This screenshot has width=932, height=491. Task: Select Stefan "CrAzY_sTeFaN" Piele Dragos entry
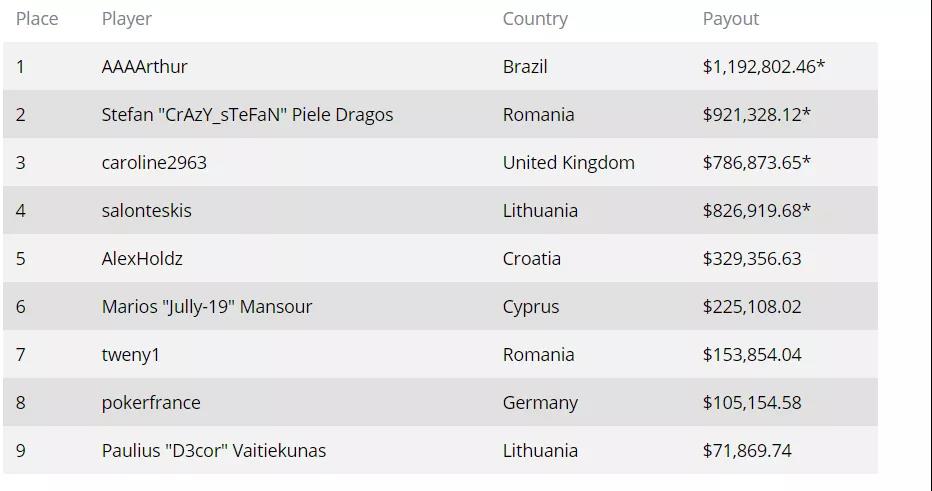click(247, 115)
